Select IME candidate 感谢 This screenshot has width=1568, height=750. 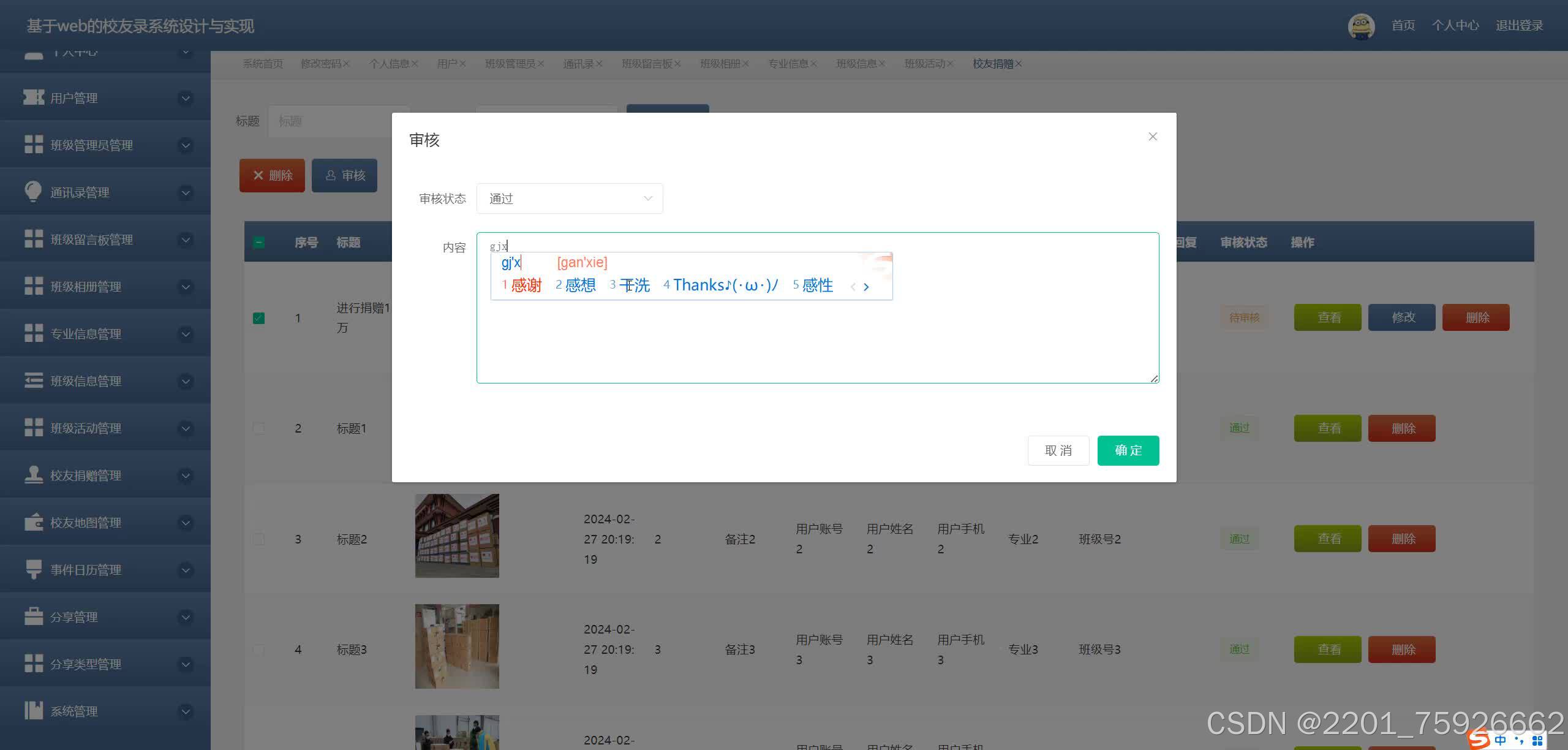point(525,286)
